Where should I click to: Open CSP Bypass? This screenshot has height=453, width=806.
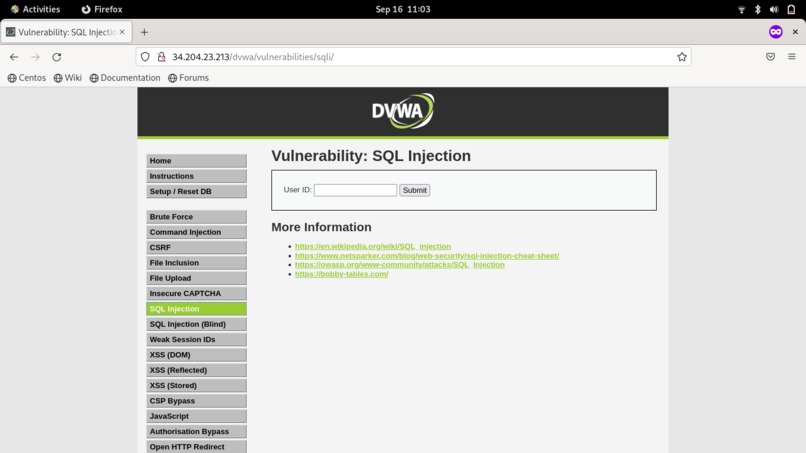[x=196, y=401]
